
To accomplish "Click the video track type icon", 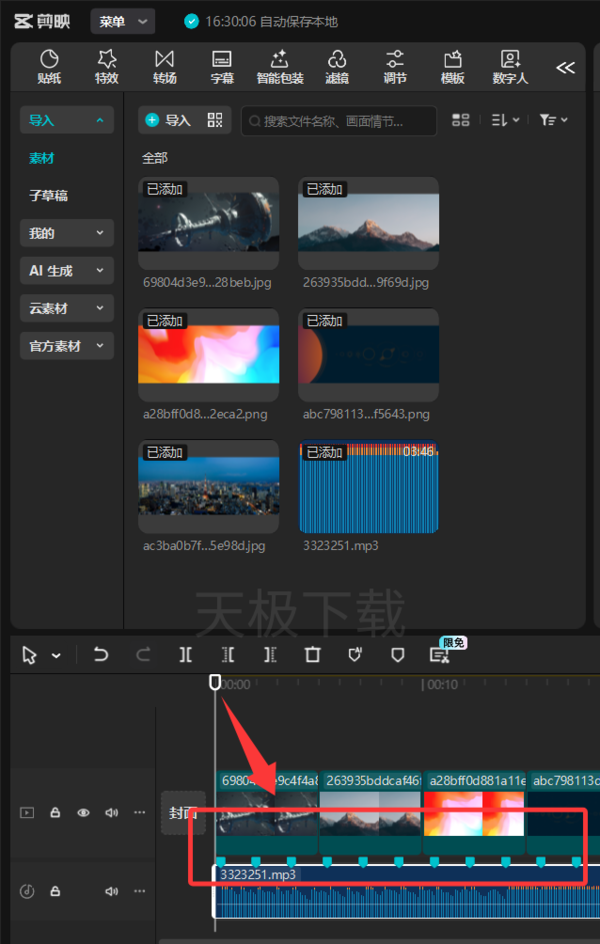I will click(x=27, y=813).
